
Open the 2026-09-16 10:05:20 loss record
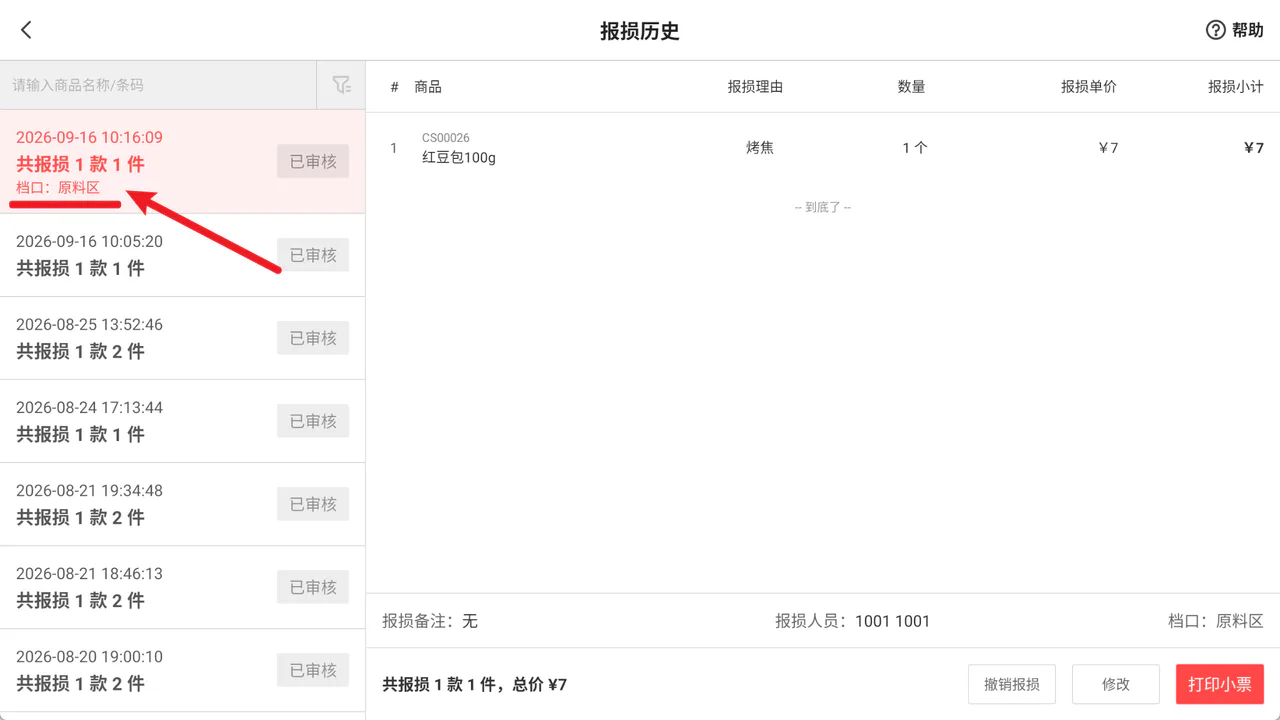pyautogui.click(x=182, y=255)
